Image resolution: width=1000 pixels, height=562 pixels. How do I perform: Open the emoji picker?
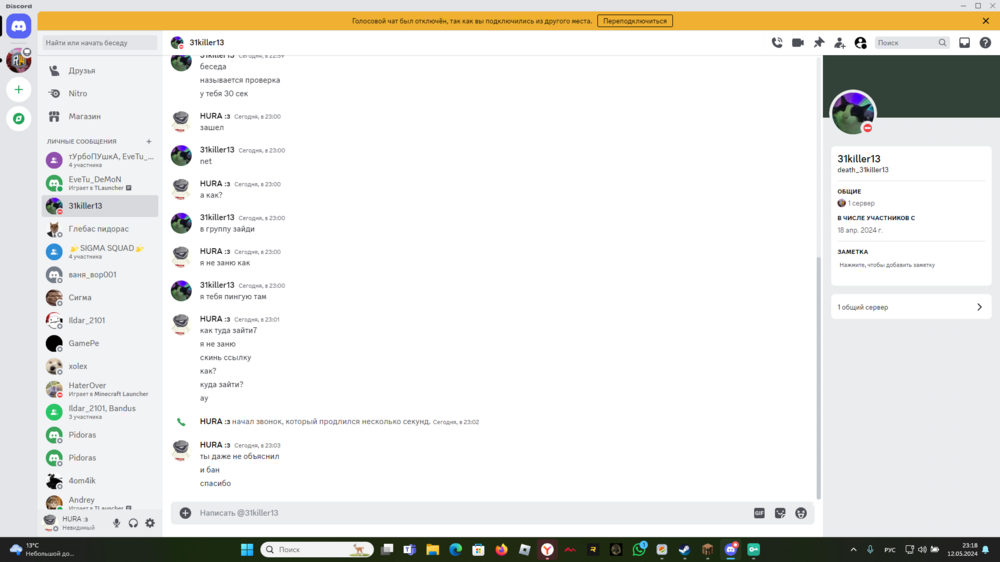pyautogui.click(x=801, y=513)
